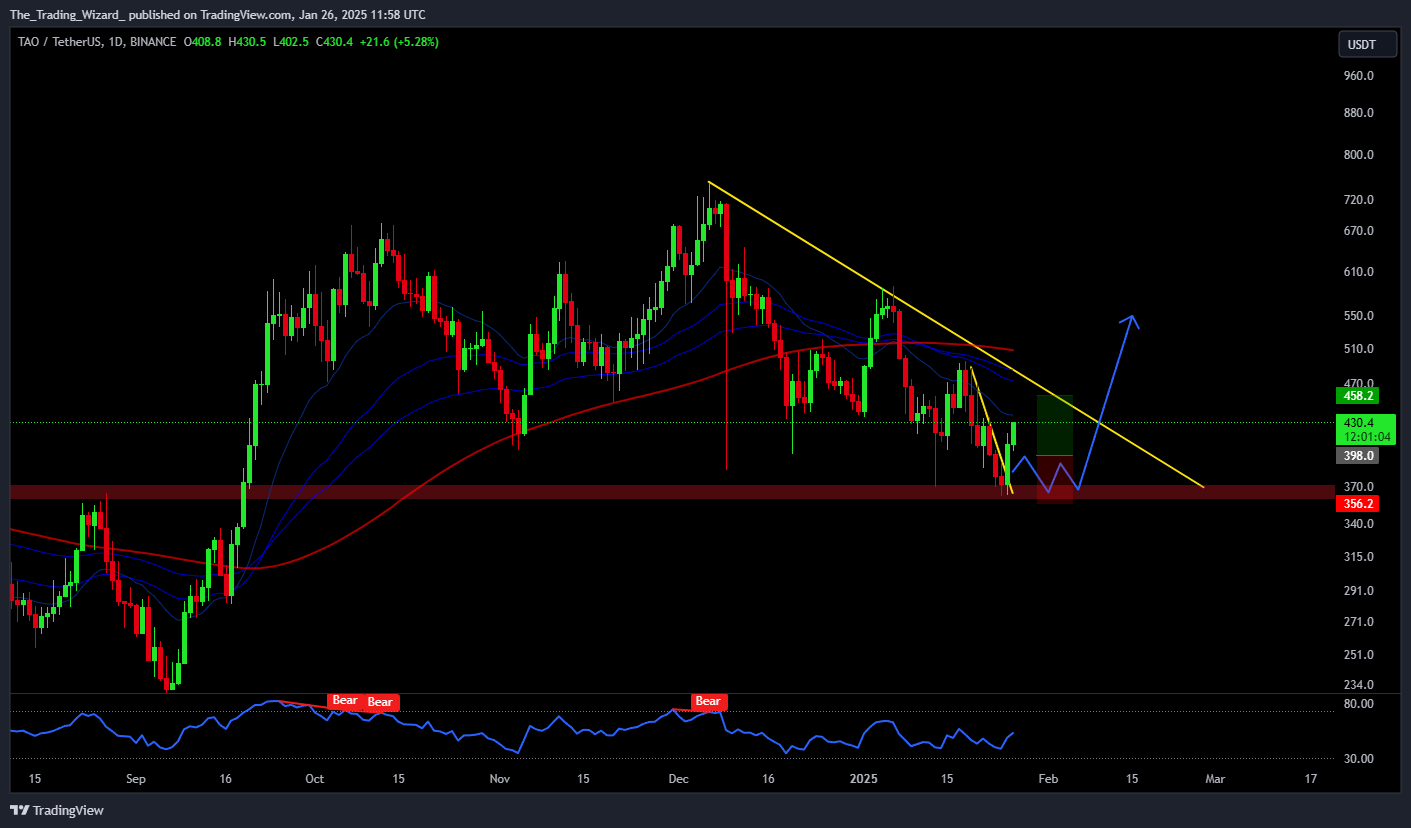Click the Nov date on time axis
The image size is (1411, 828).
[500, 778]
